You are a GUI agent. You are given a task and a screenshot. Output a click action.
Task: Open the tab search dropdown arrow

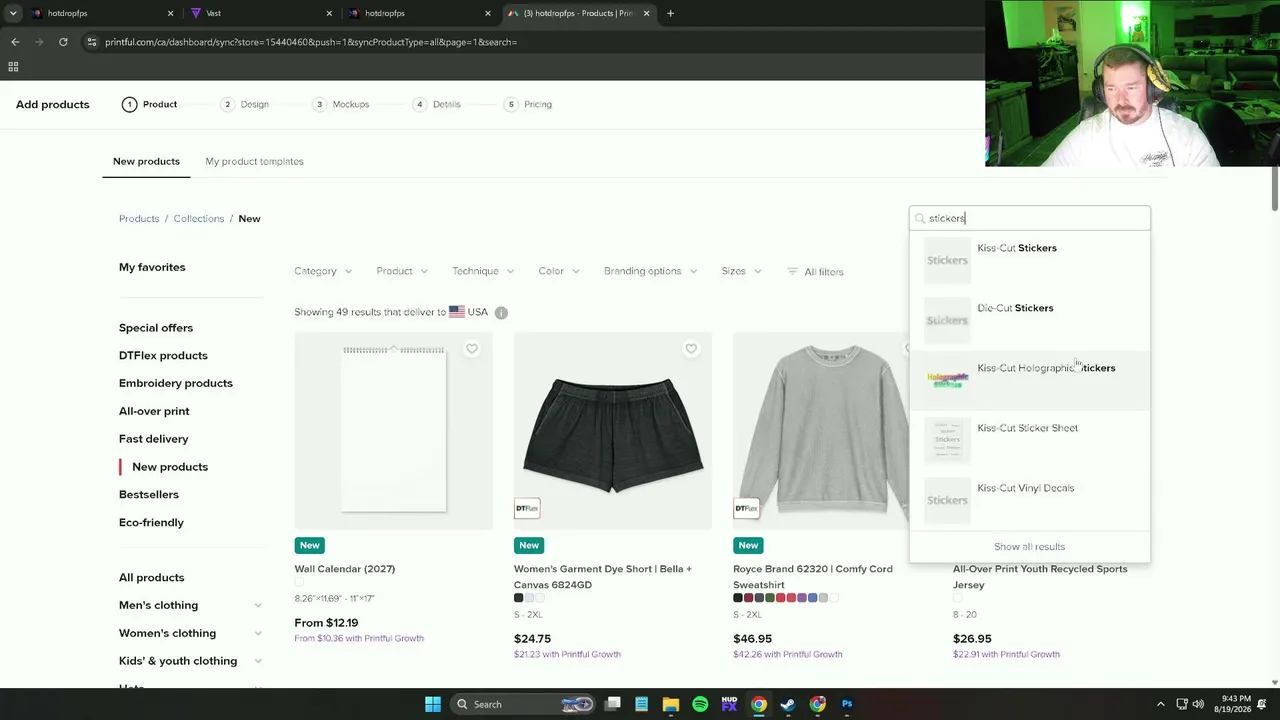13,13
